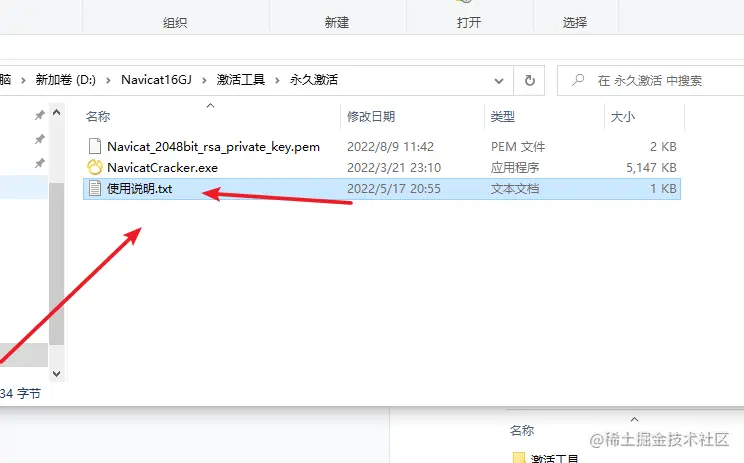The height and width of the screenshot is (463, 744).
Task: Click the PEM 文件 type cell
Action: tap(518, 147)
